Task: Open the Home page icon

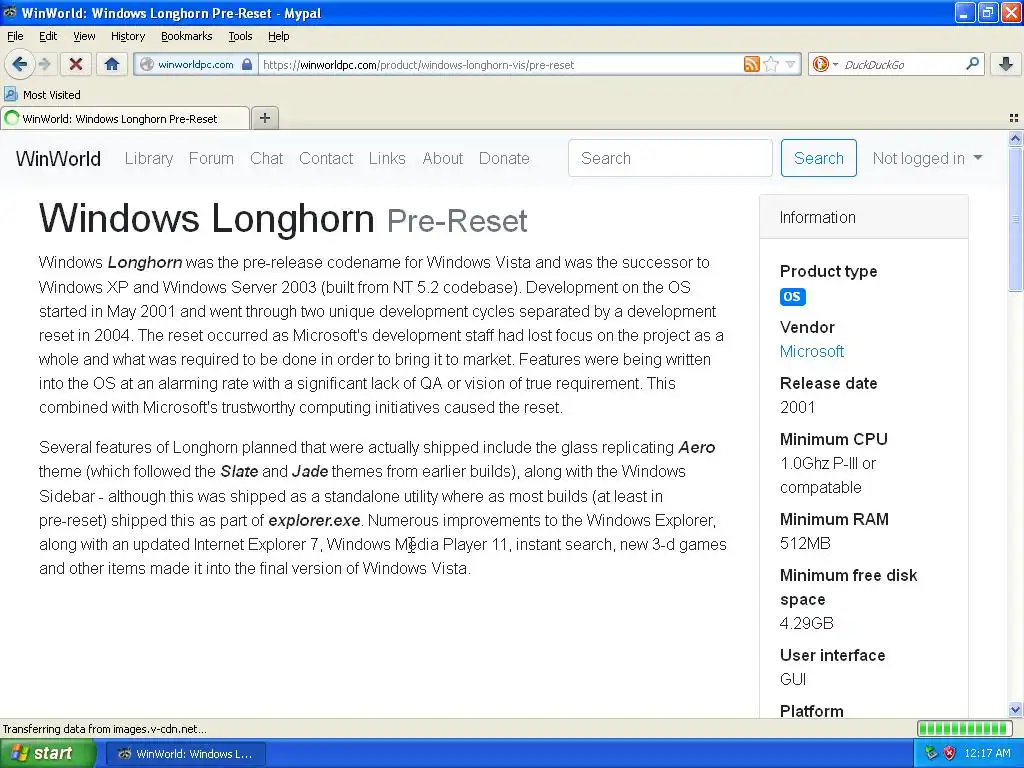Action: [x=112, y=64]
